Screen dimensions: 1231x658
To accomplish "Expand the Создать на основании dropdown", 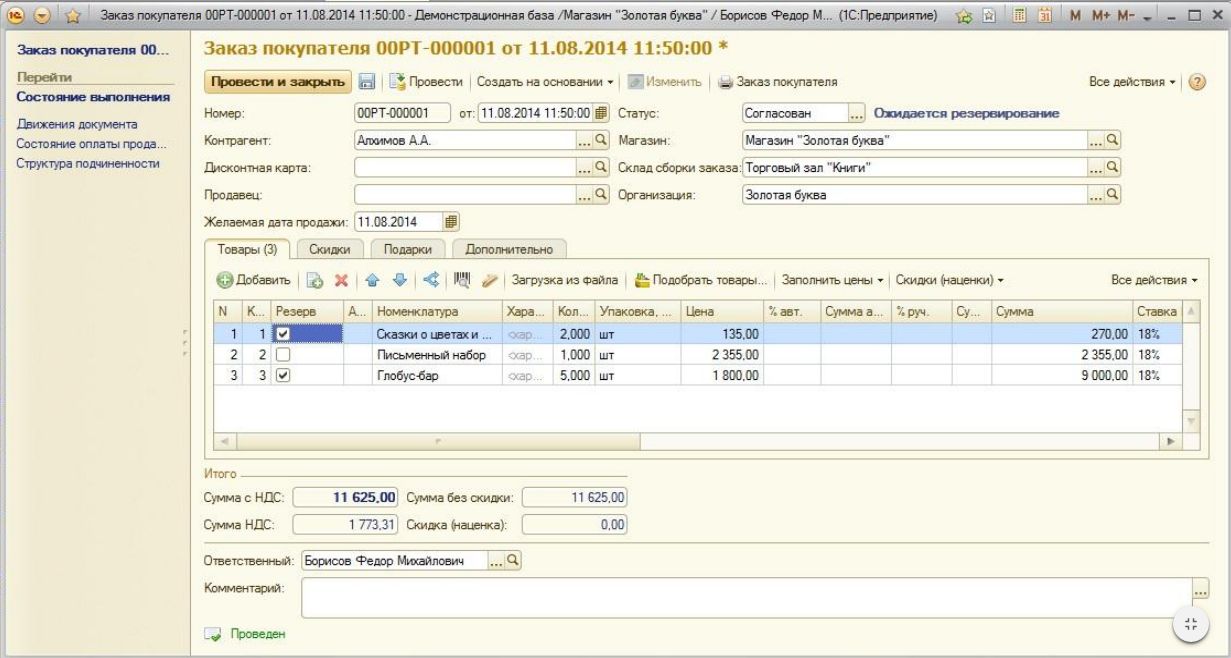I will (x=545, y=82).
